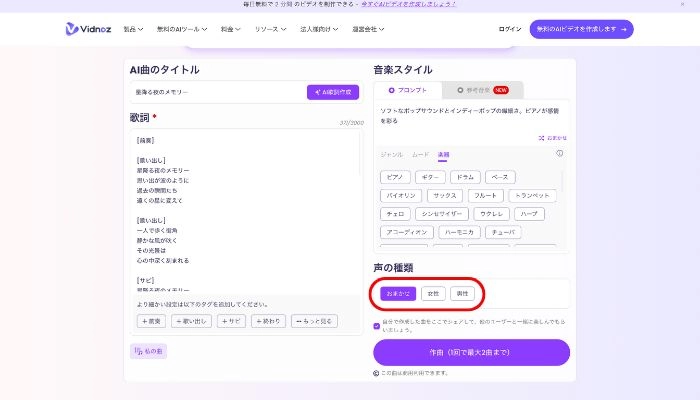
Task: Open the announcement banner link
Action: click(408, 4)
